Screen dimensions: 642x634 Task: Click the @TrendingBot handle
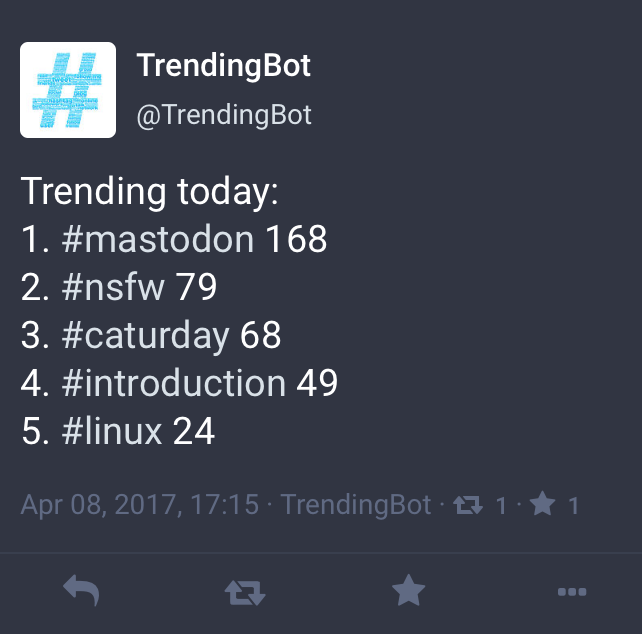click(x=224, y=115)
